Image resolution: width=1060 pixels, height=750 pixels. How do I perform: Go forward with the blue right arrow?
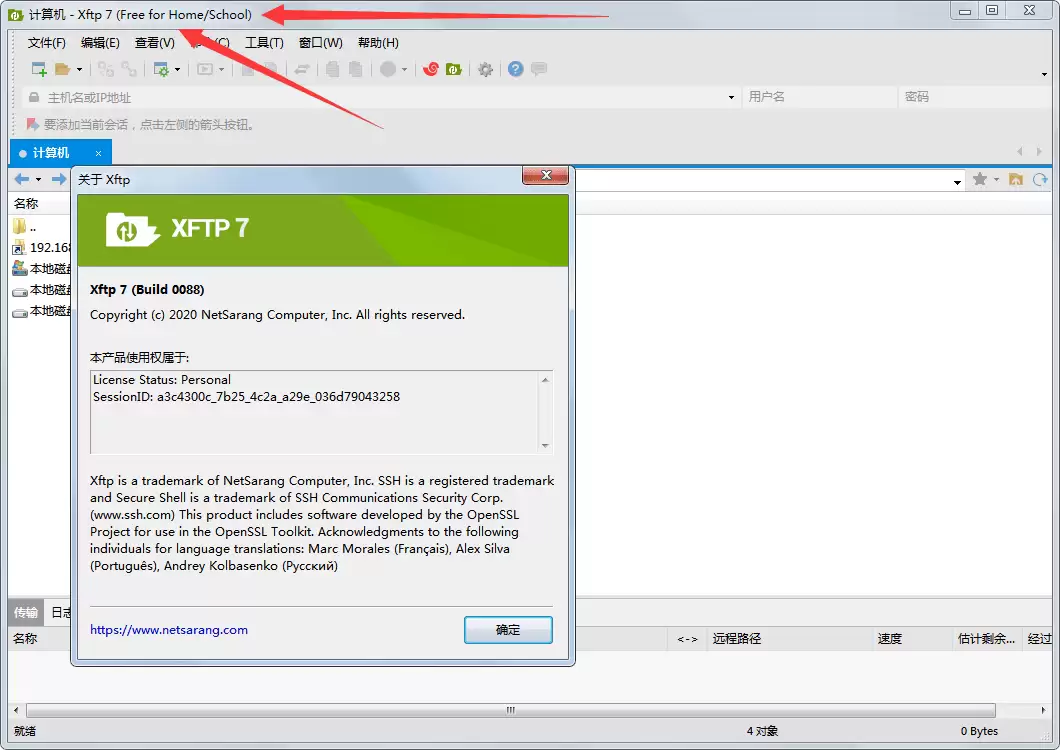point(59,179)
